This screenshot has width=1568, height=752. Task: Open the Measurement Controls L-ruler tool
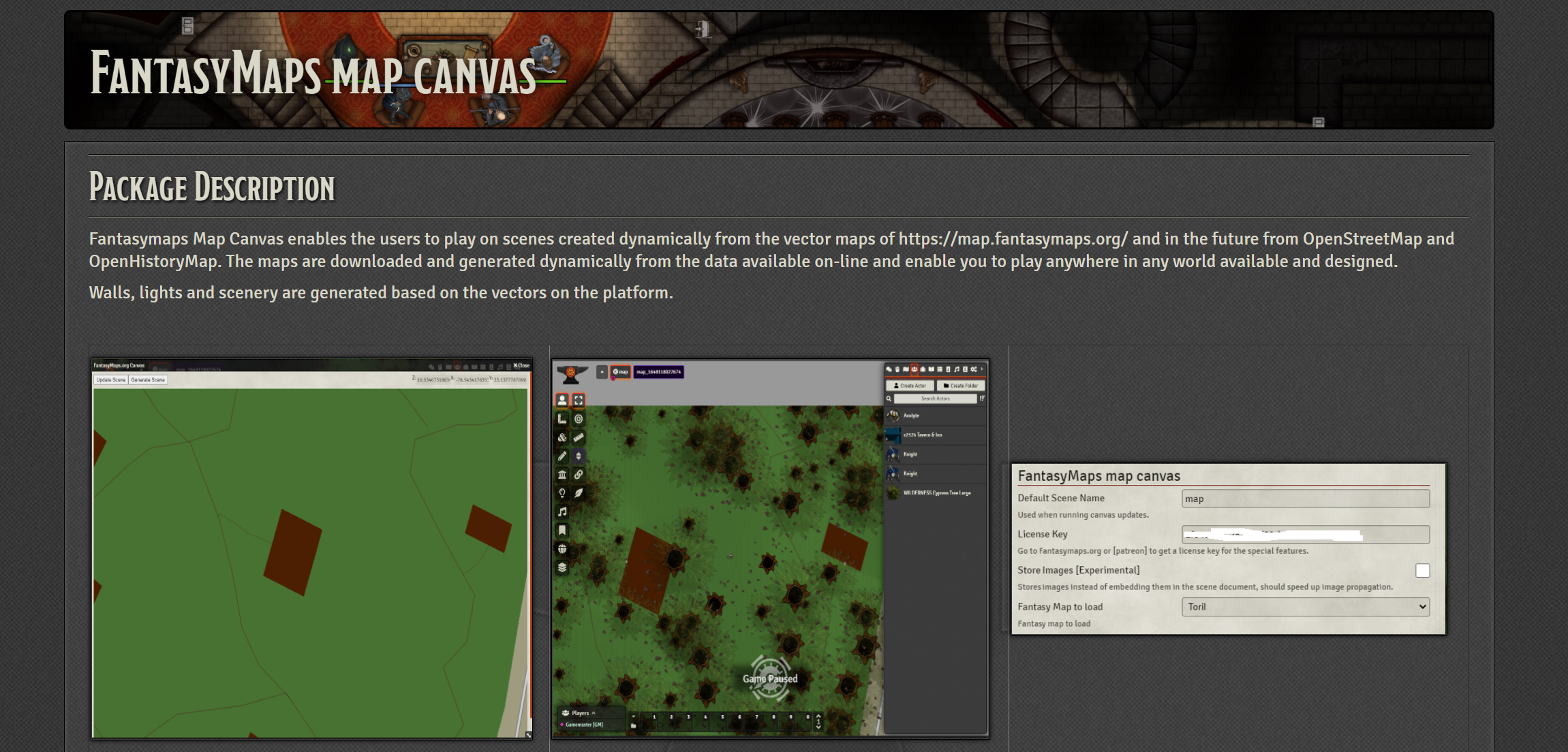(562, 419)
